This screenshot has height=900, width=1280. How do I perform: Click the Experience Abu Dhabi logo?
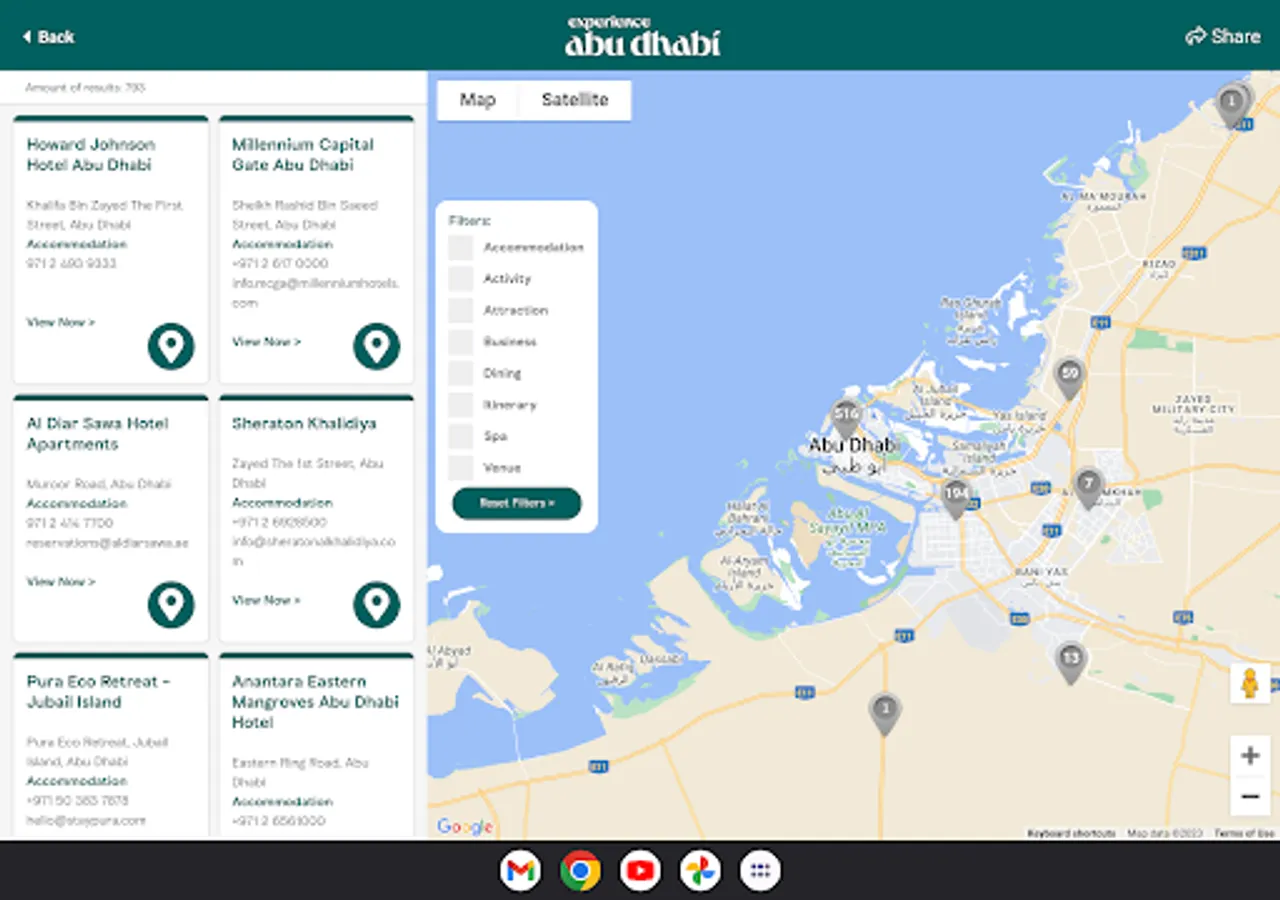click(x=642, y=36)
